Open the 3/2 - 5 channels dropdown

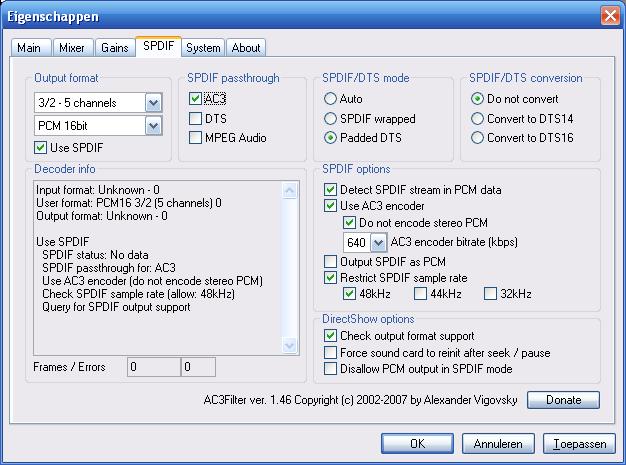pos(152,102)
